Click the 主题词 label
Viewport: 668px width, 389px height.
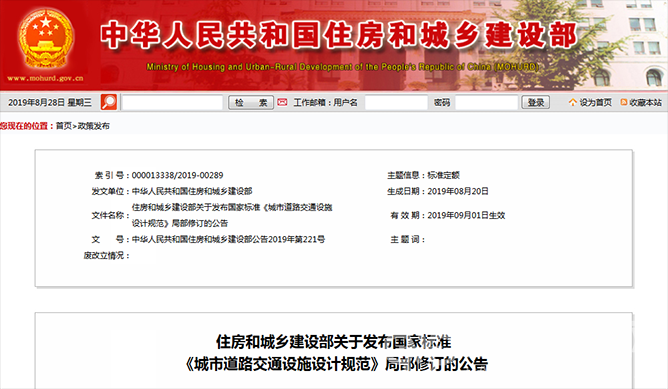[x=407, y=239]
